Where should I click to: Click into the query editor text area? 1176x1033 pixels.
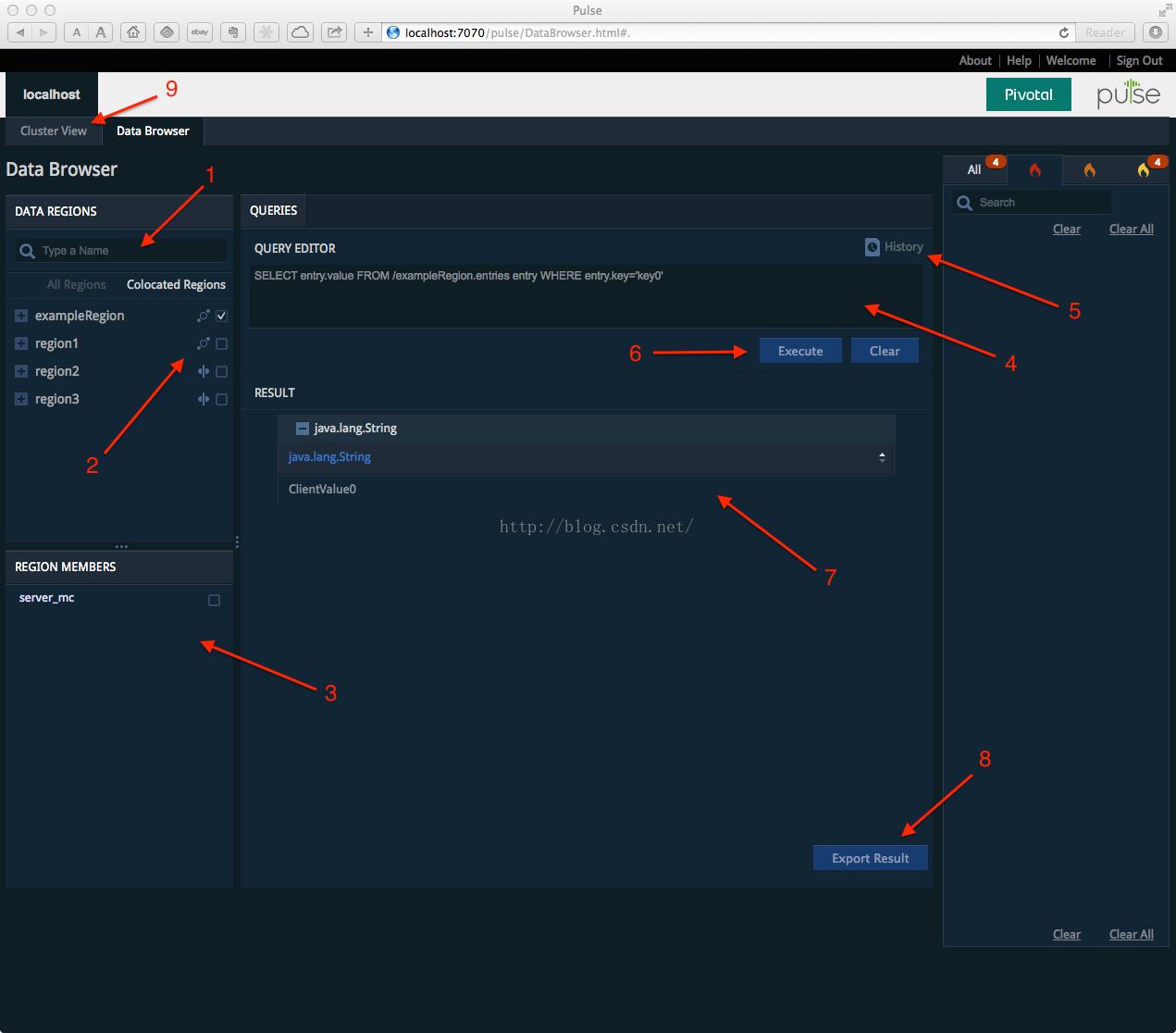click(x=587, y=296)
